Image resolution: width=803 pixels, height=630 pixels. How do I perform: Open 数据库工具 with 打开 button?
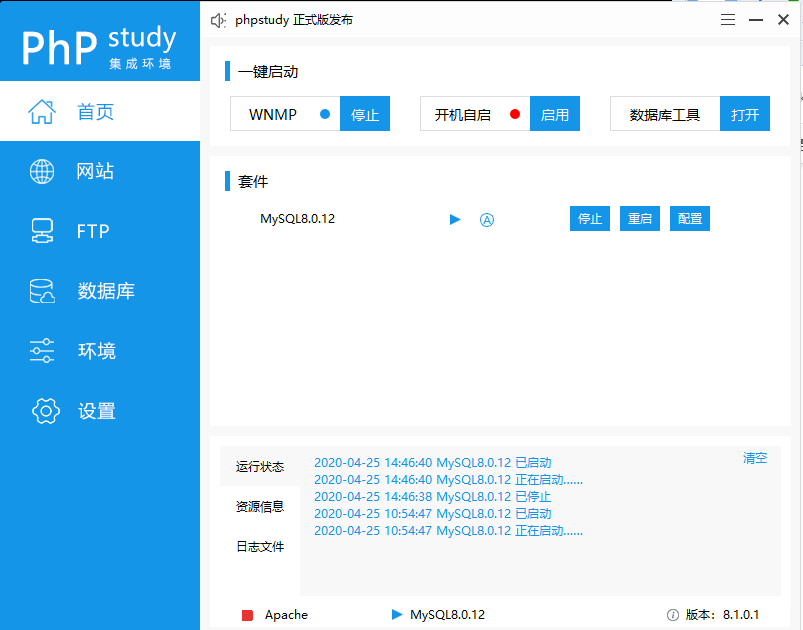745,114
